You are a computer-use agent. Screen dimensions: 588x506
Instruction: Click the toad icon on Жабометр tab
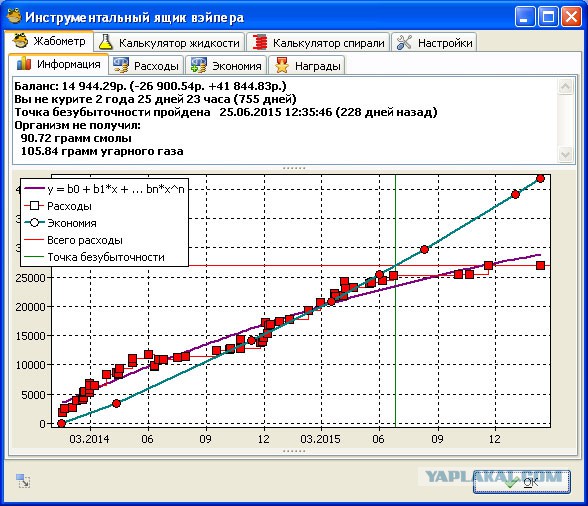pos(20,41)
